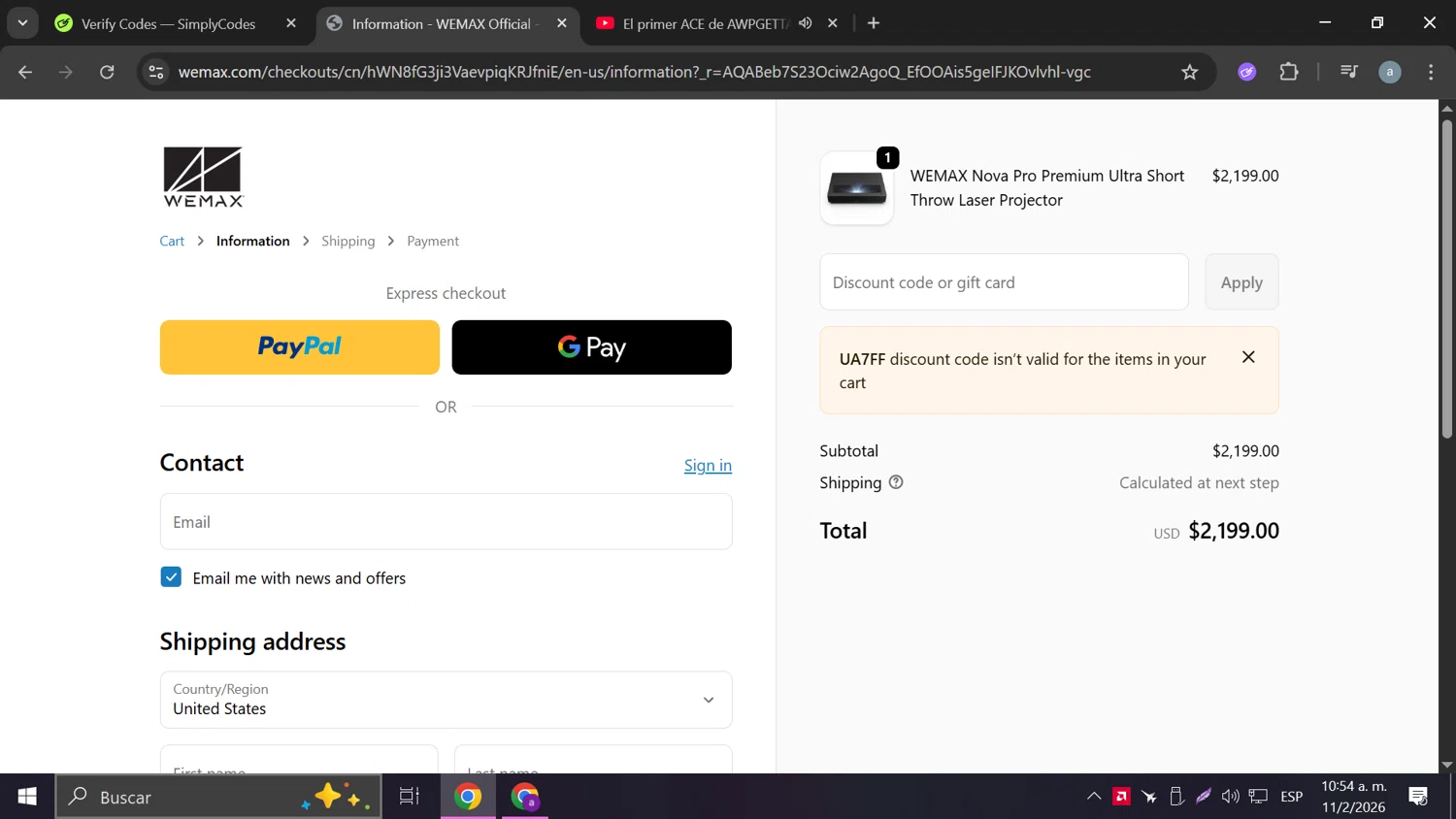Mute the YouTube tab audio icon
Viewport: 1456px width, 819px height.
(x=806, y=23)
